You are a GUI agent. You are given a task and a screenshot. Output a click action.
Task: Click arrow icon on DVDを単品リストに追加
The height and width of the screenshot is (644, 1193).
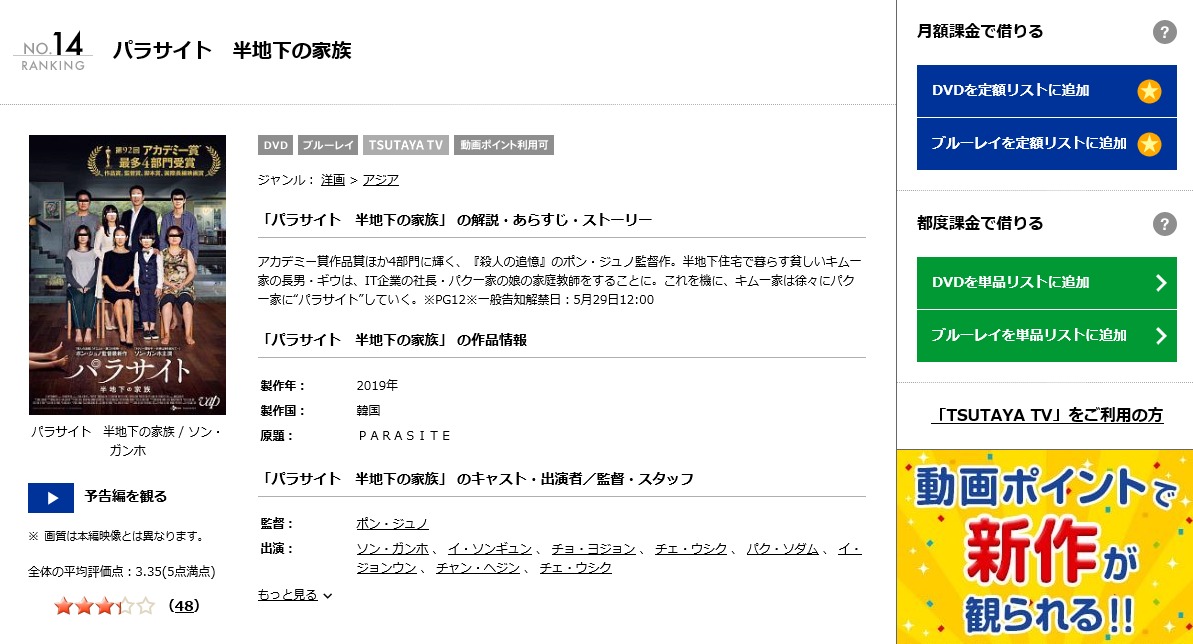point(1161,283)
